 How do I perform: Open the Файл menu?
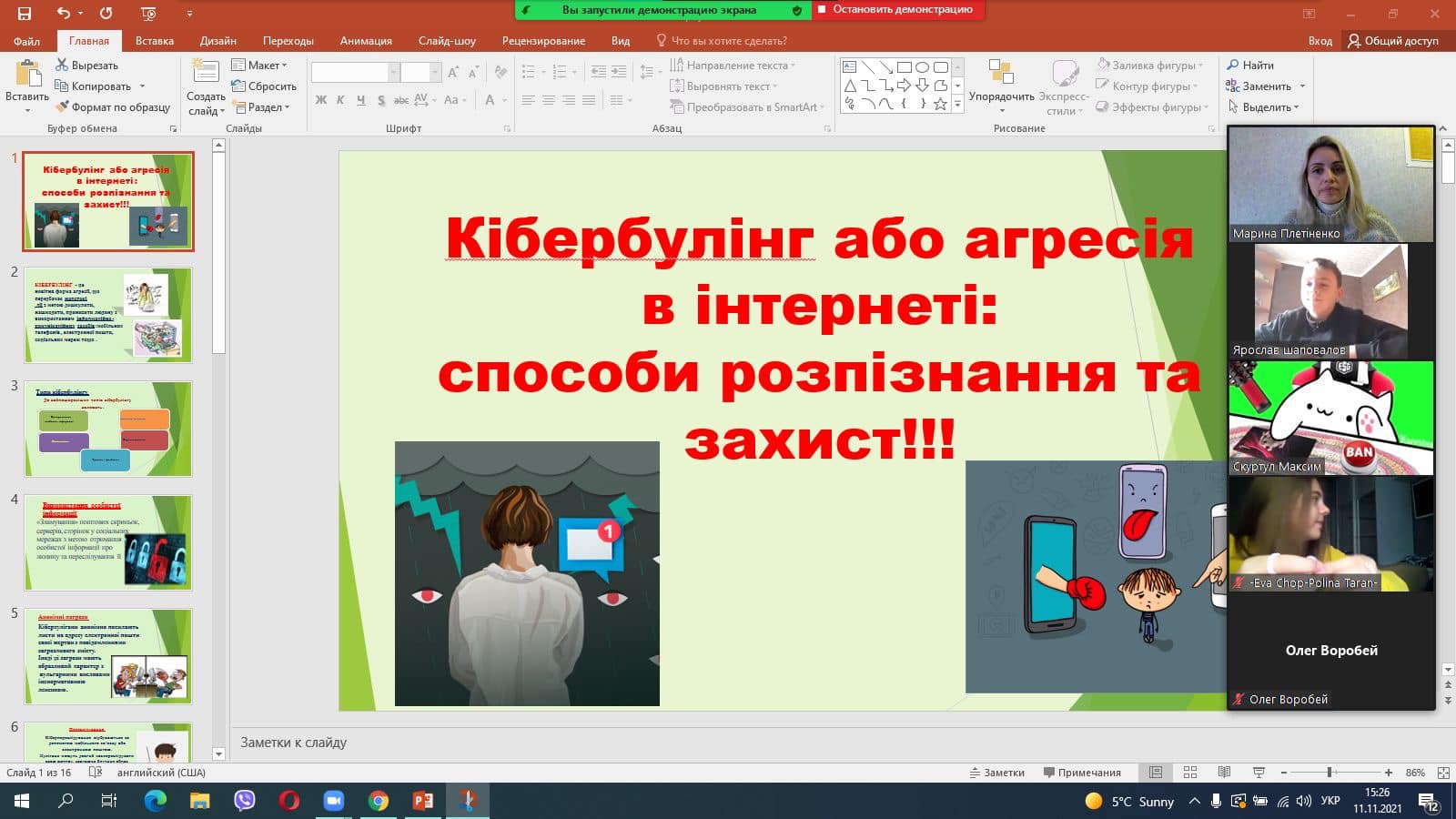[x=26, y=41]
